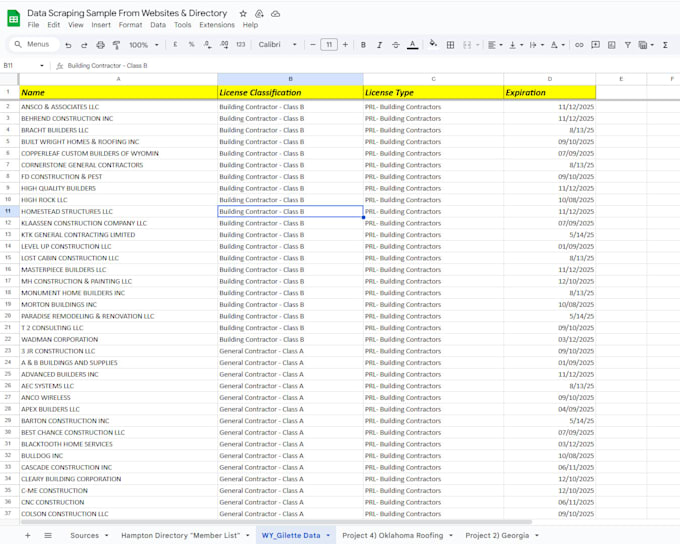Open the Tools menu
Image resolution: width=680 pixels, height=544 pixels.
(x=183, y=25)
